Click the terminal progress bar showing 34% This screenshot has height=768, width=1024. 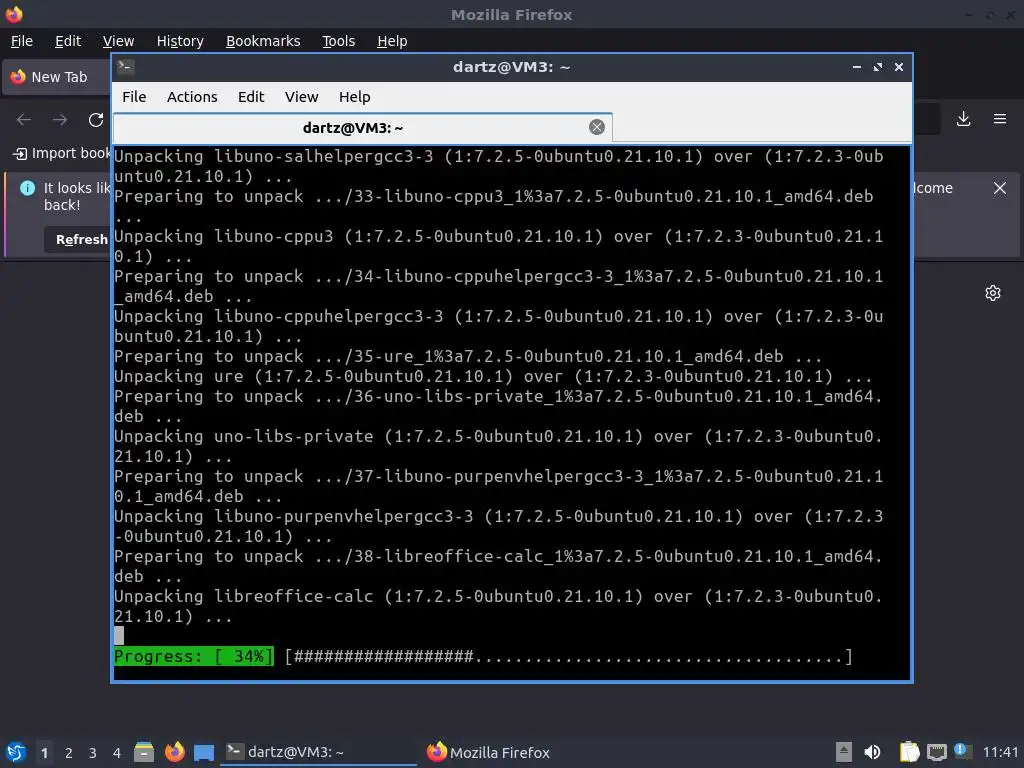[x=484, y=656]
